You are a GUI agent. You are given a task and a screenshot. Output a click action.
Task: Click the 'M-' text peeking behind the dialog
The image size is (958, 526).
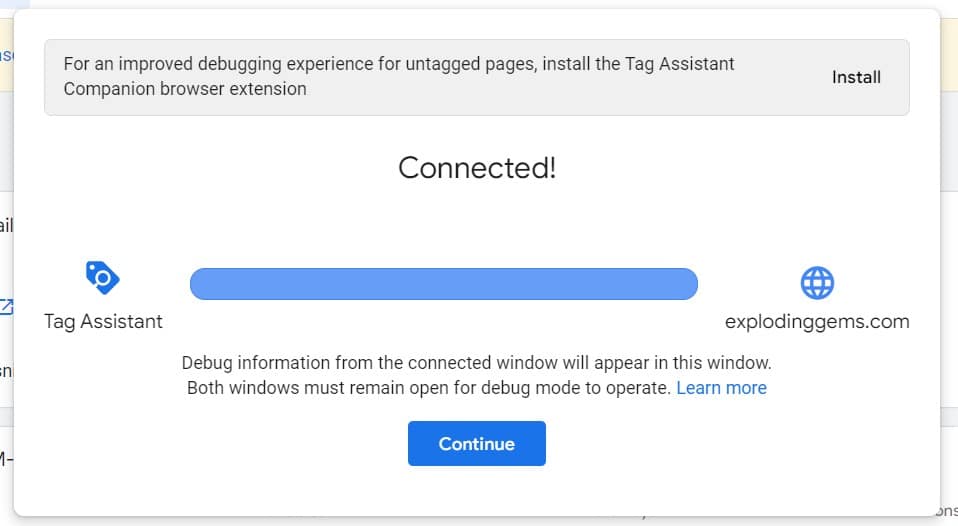[6, 459]
